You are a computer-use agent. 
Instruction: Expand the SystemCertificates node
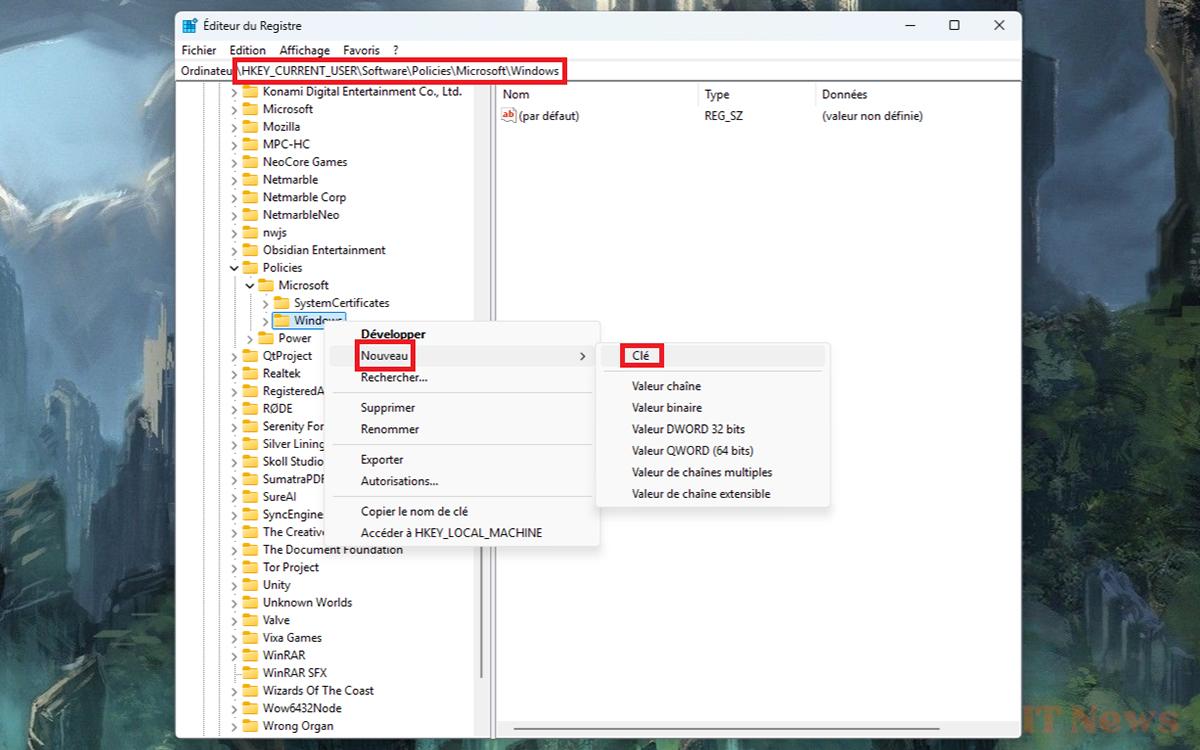click(265, 303)
